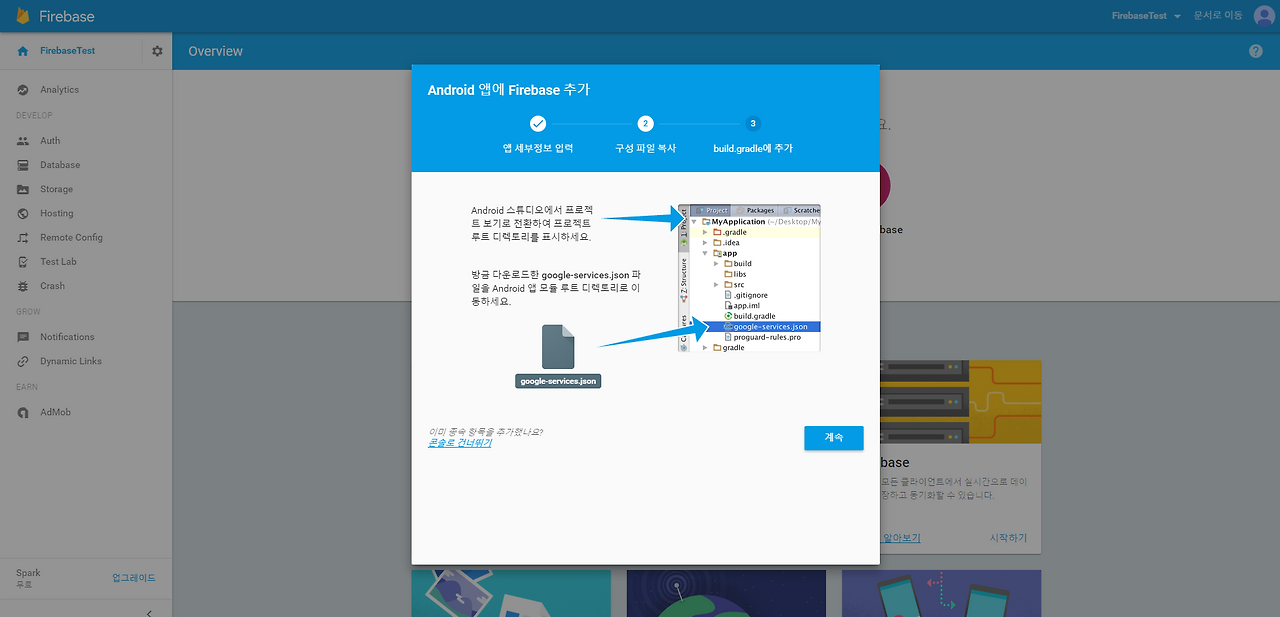Click the google-services.json file label
1280x617 pixels.
tap(559, 381)
